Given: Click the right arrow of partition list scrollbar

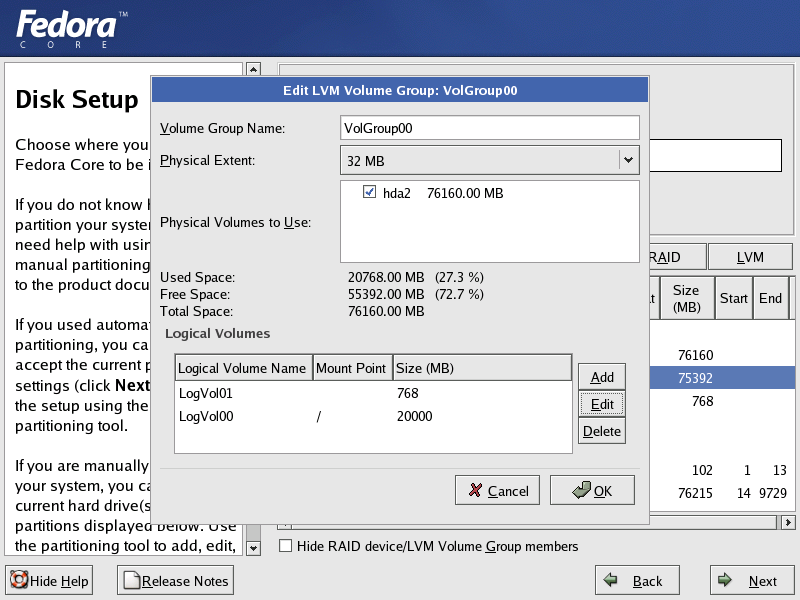Looking at the screenshot, I should 788,522.
